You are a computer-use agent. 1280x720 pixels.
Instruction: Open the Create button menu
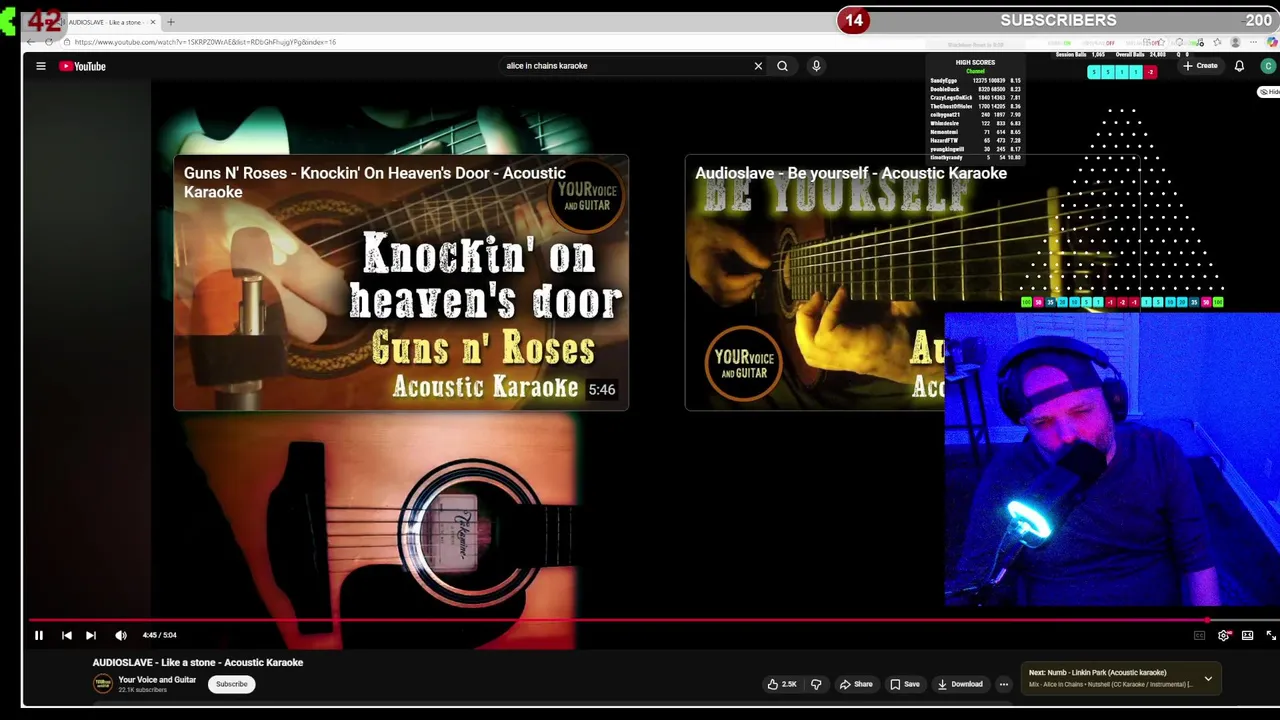(x=1200, y=66)
